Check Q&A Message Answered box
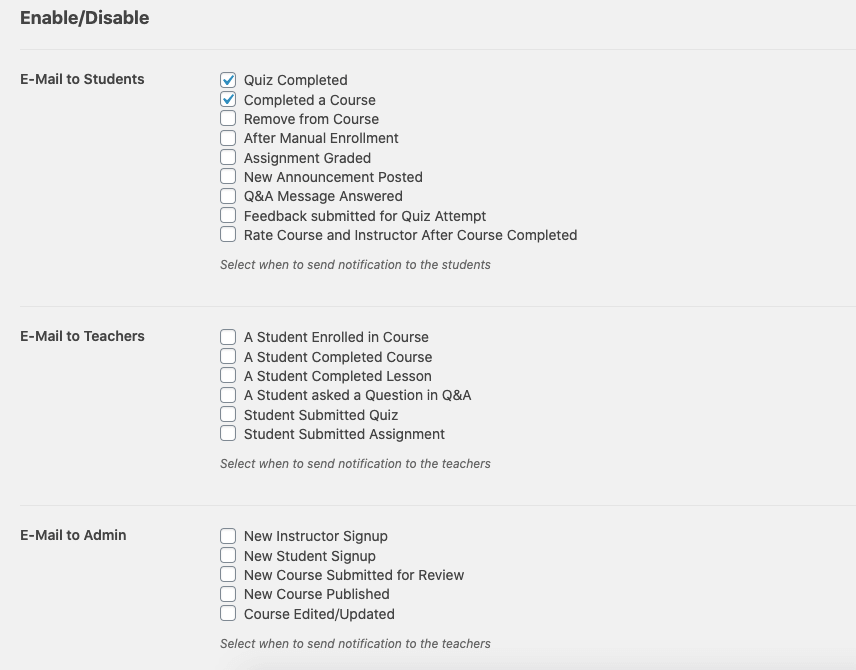 point(228,196)
